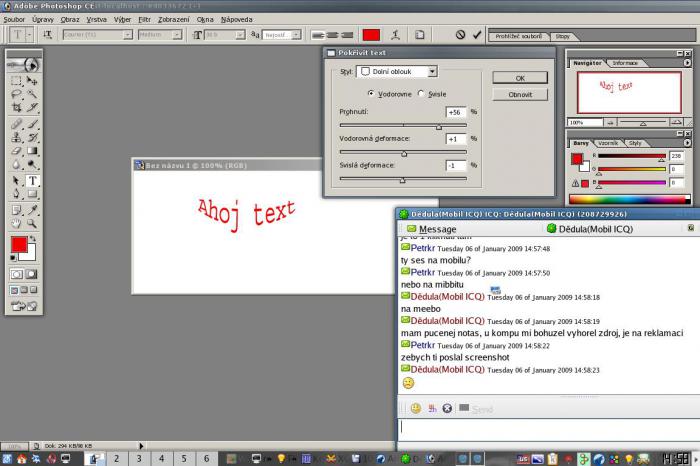
Task: Select the Type (T) tool in toolbox
Action: point(32,181)
